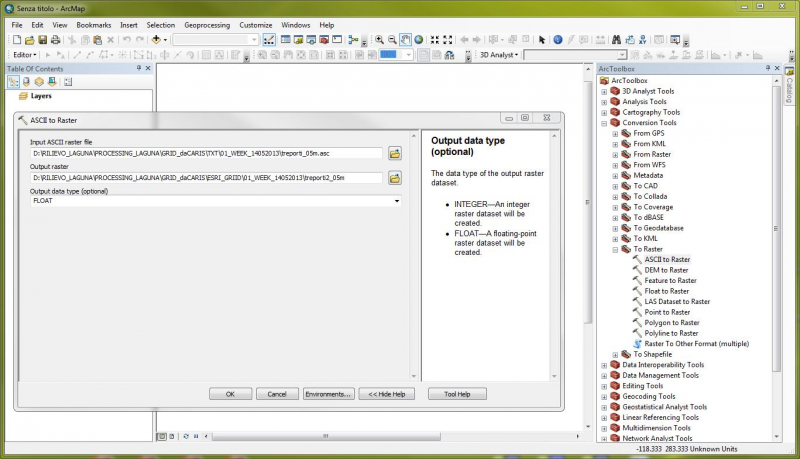Image resolution: width=800 pixels, height=459 pixels.
Task: Click the Go To XY icon
Action: (642, 40)
